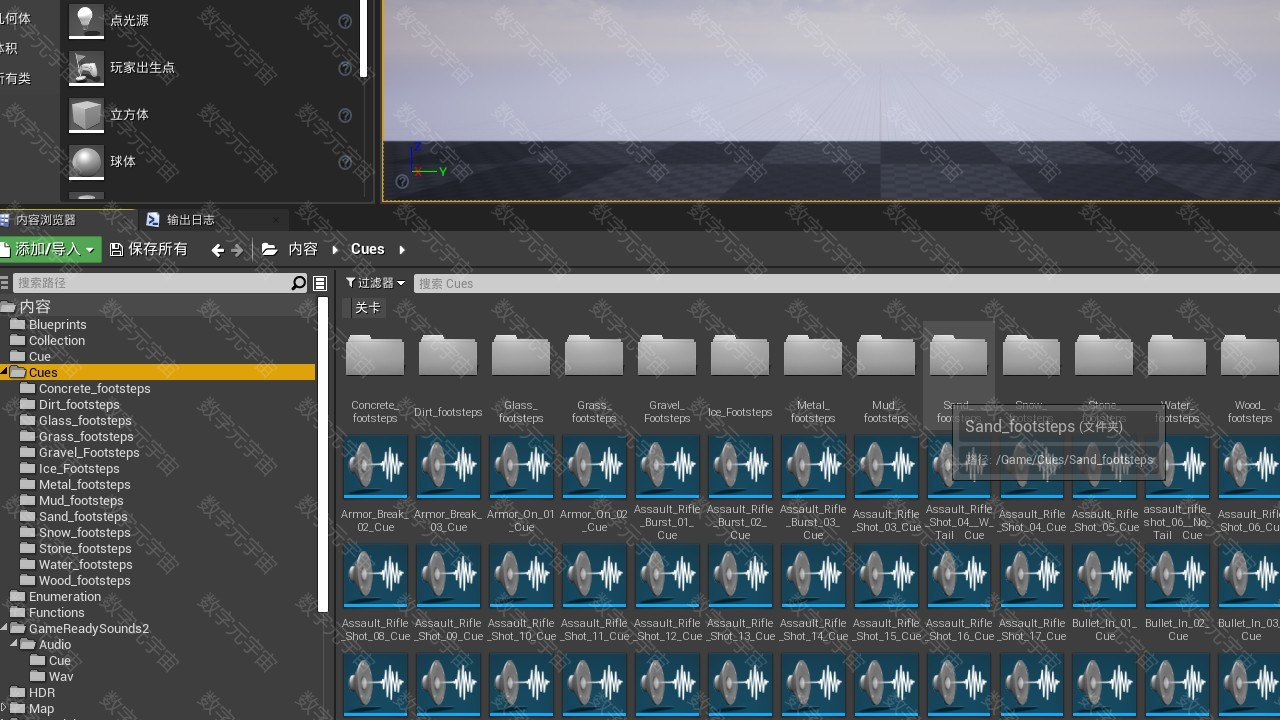The width and height of the screenshot is (1280, 720).
Task: Click the back navigation arrow in content browser
Action: click(217, 250)
